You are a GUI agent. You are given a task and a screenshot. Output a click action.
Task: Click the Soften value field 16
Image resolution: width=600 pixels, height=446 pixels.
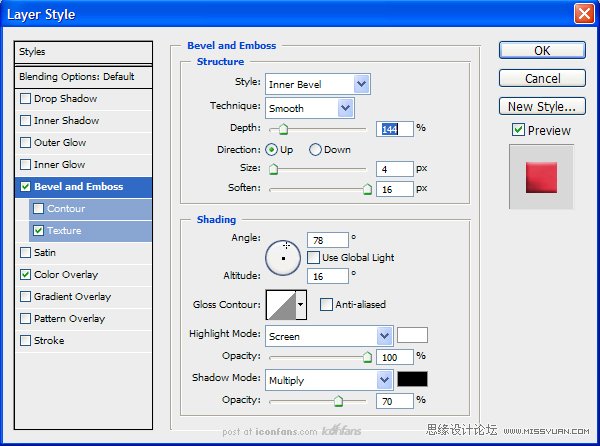pos(395,189)
